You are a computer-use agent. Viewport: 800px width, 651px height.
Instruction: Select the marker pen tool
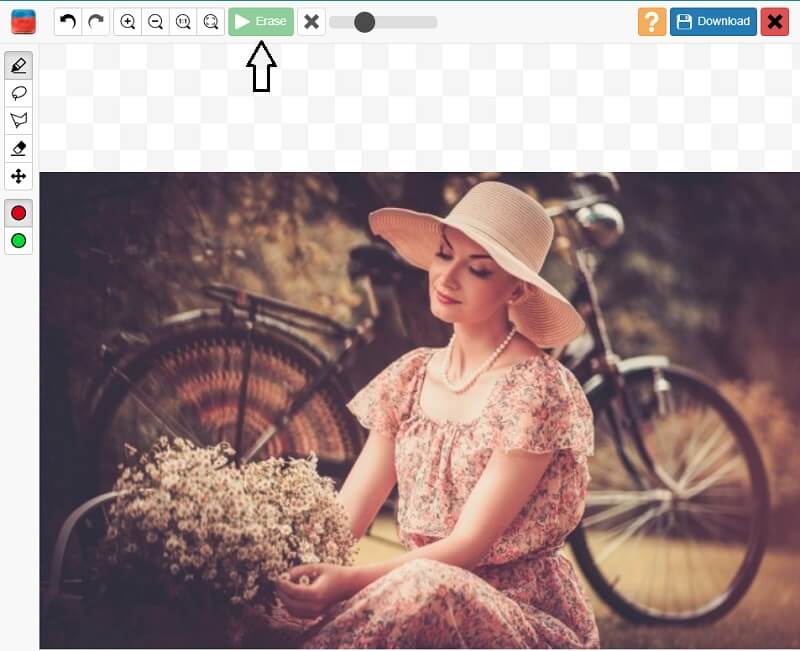(18, 65)
